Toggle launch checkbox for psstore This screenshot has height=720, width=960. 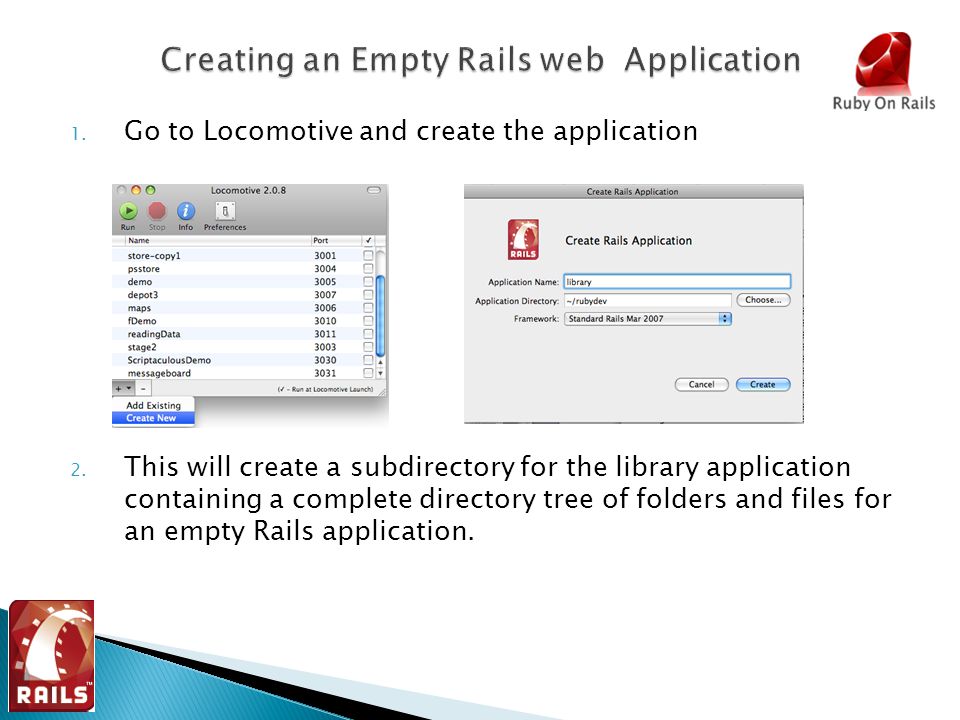tap(368, 268)
